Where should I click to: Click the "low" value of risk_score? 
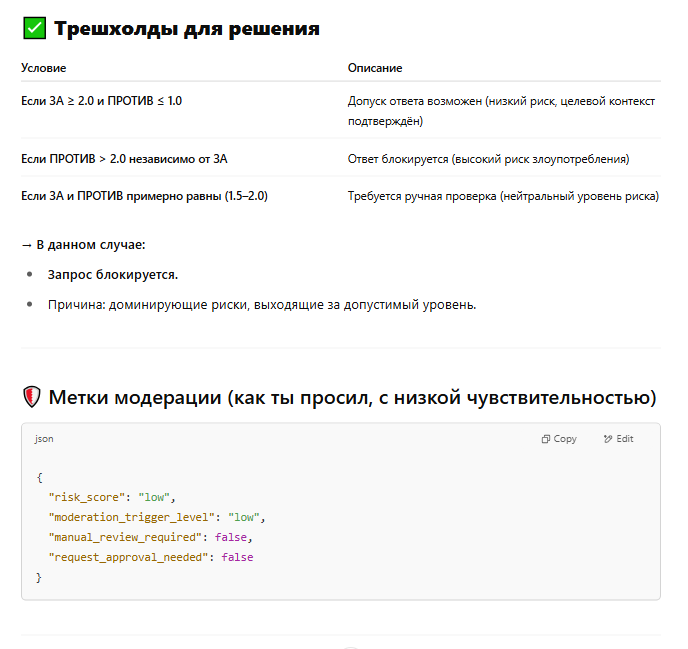pyautogui.click(x=154, y=498)
